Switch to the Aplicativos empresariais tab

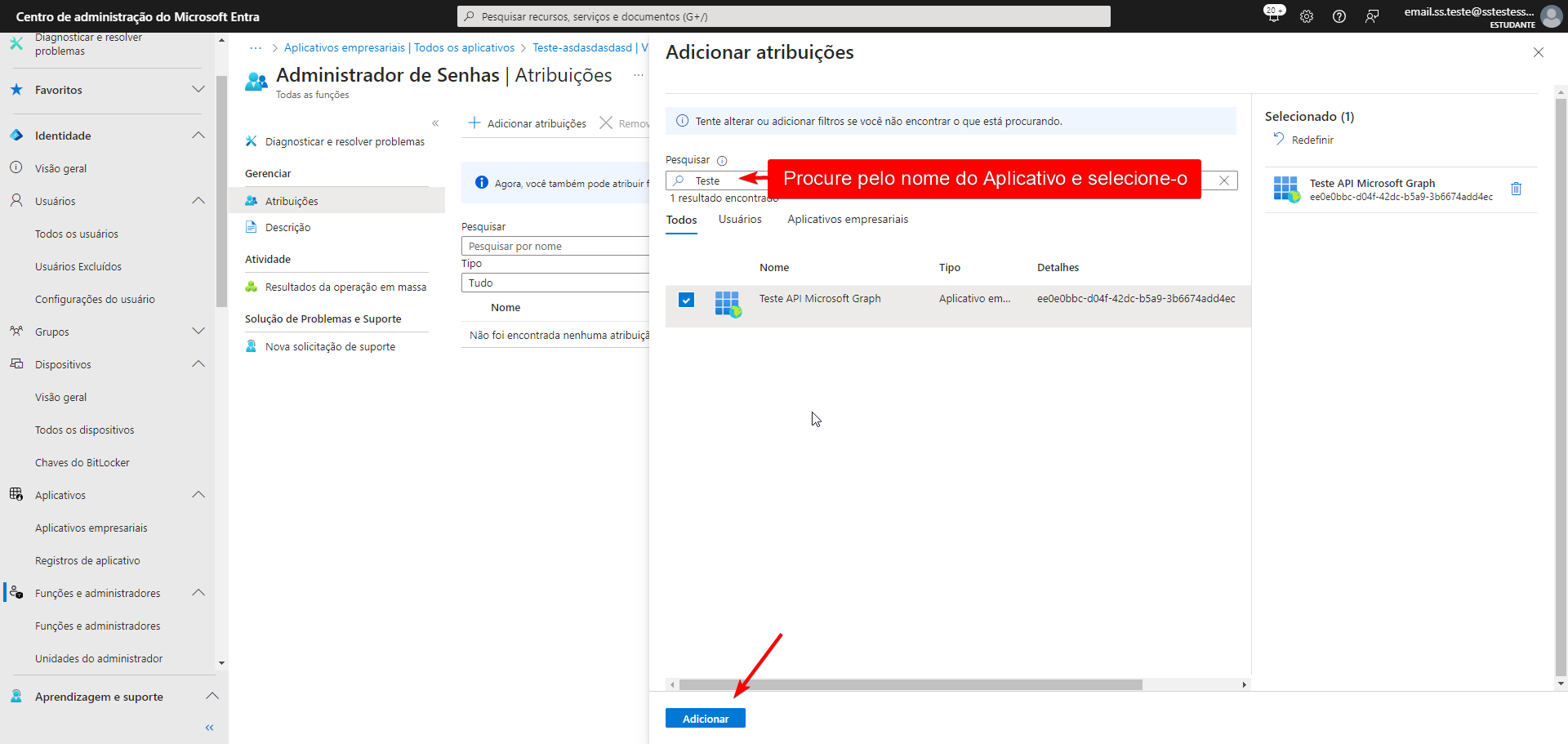(x=848, y=219)
